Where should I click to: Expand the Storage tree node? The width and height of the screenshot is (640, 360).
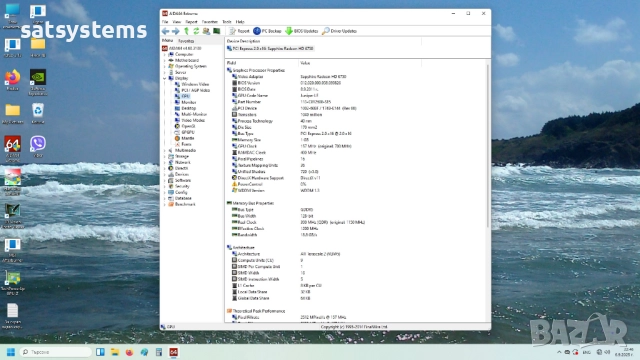pos(165,156)
